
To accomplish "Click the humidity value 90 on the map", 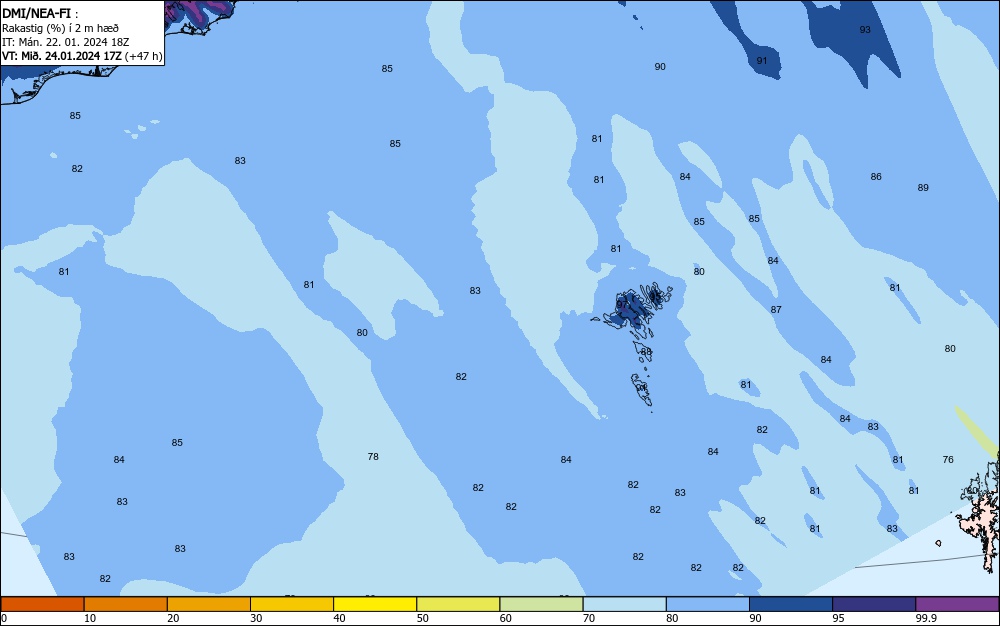I will pyautogui.click(x=660, y=66).
